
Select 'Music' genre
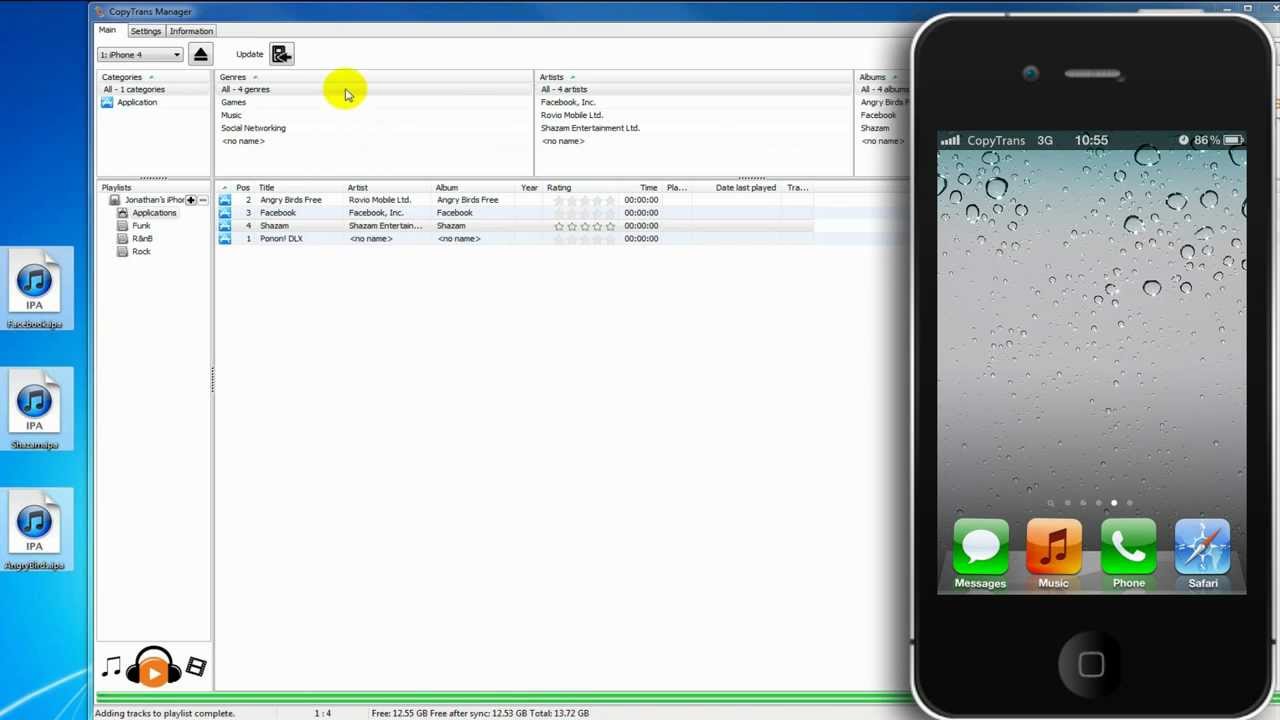pos(231,116)
